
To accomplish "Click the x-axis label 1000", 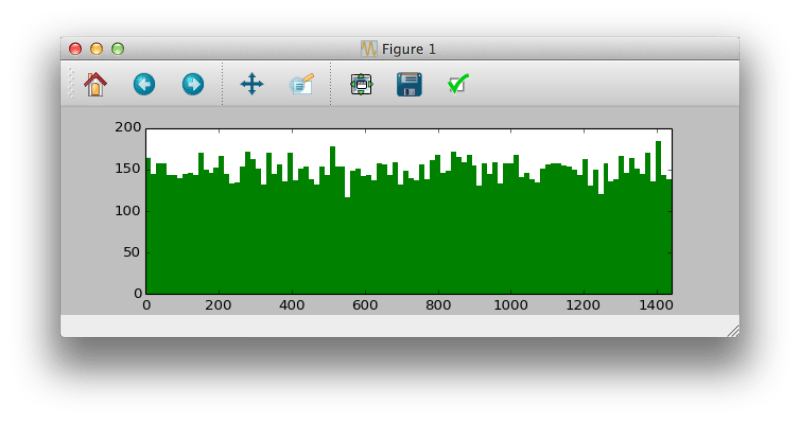I will tap(511, 305).
